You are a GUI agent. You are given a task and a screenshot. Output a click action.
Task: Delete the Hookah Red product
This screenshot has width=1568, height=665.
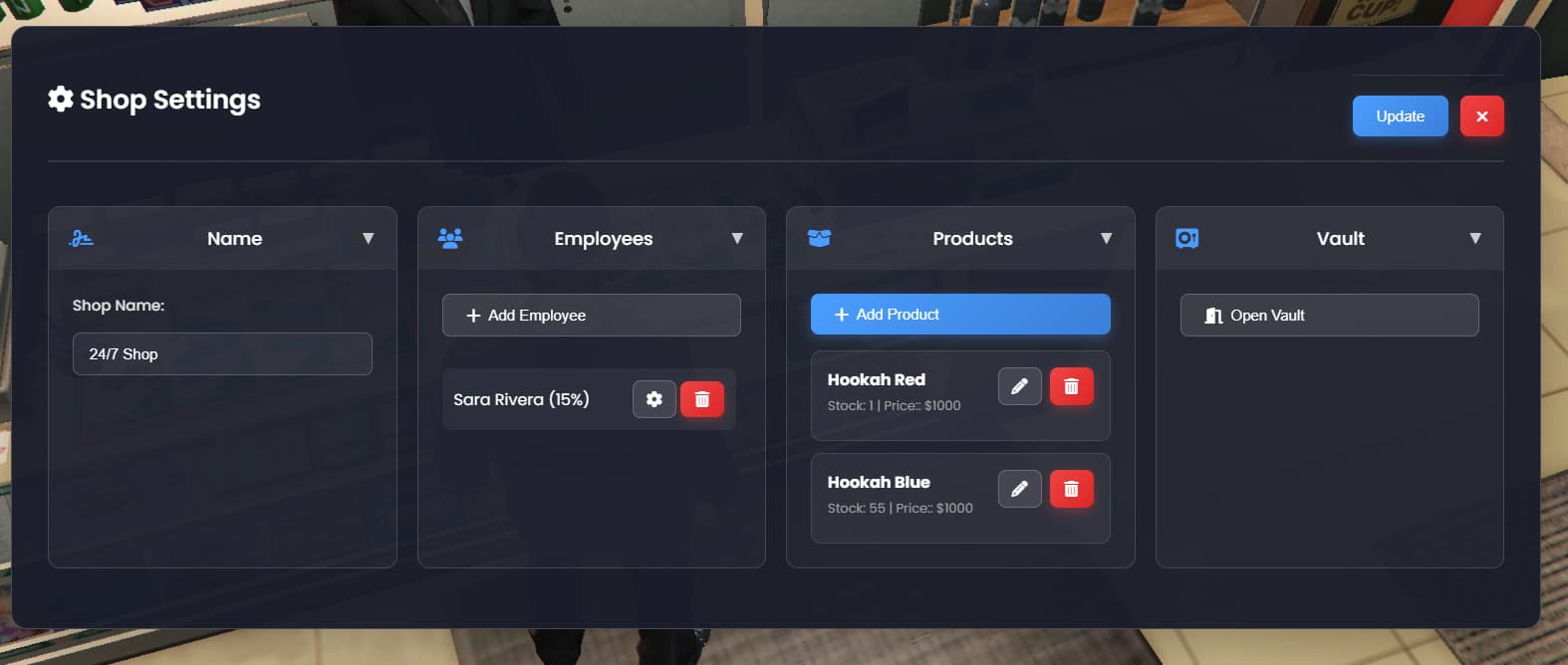[1072, 386]
